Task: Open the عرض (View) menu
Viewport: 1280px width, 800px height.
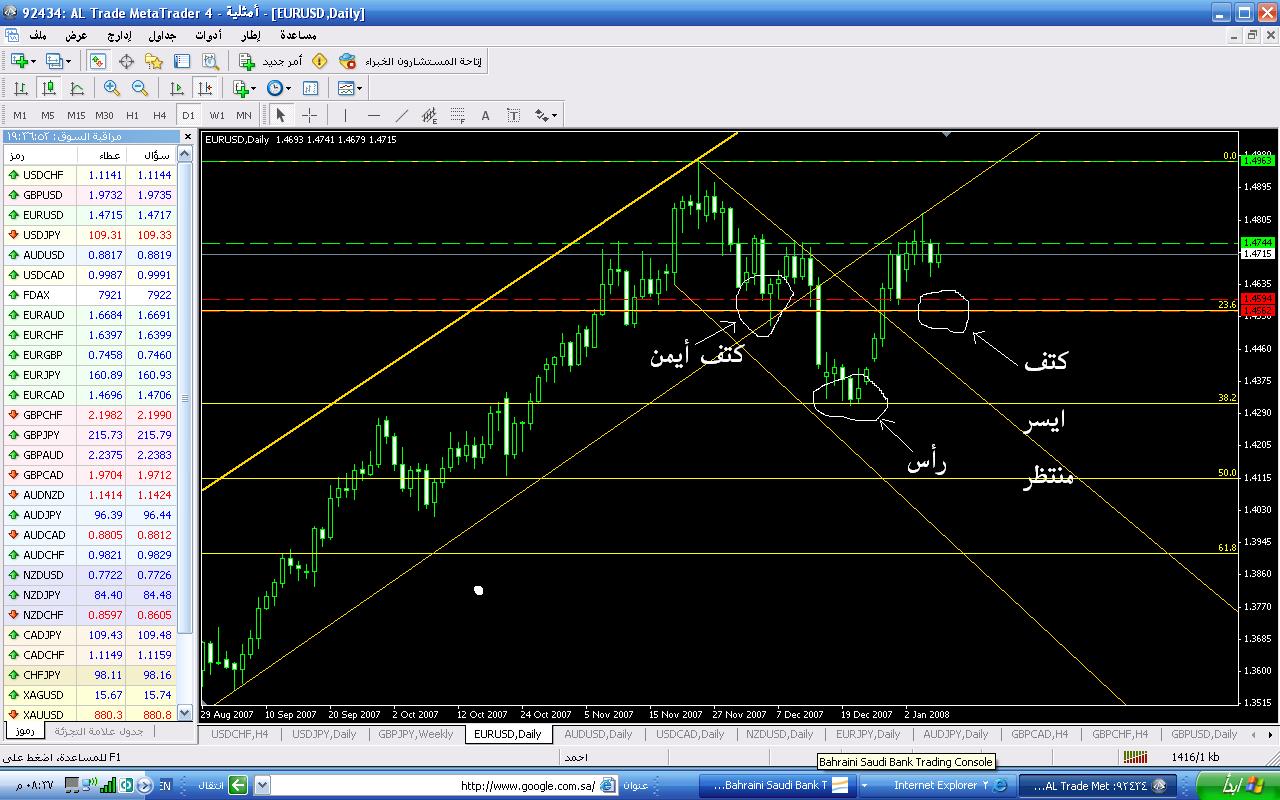Action: (77, 35)
